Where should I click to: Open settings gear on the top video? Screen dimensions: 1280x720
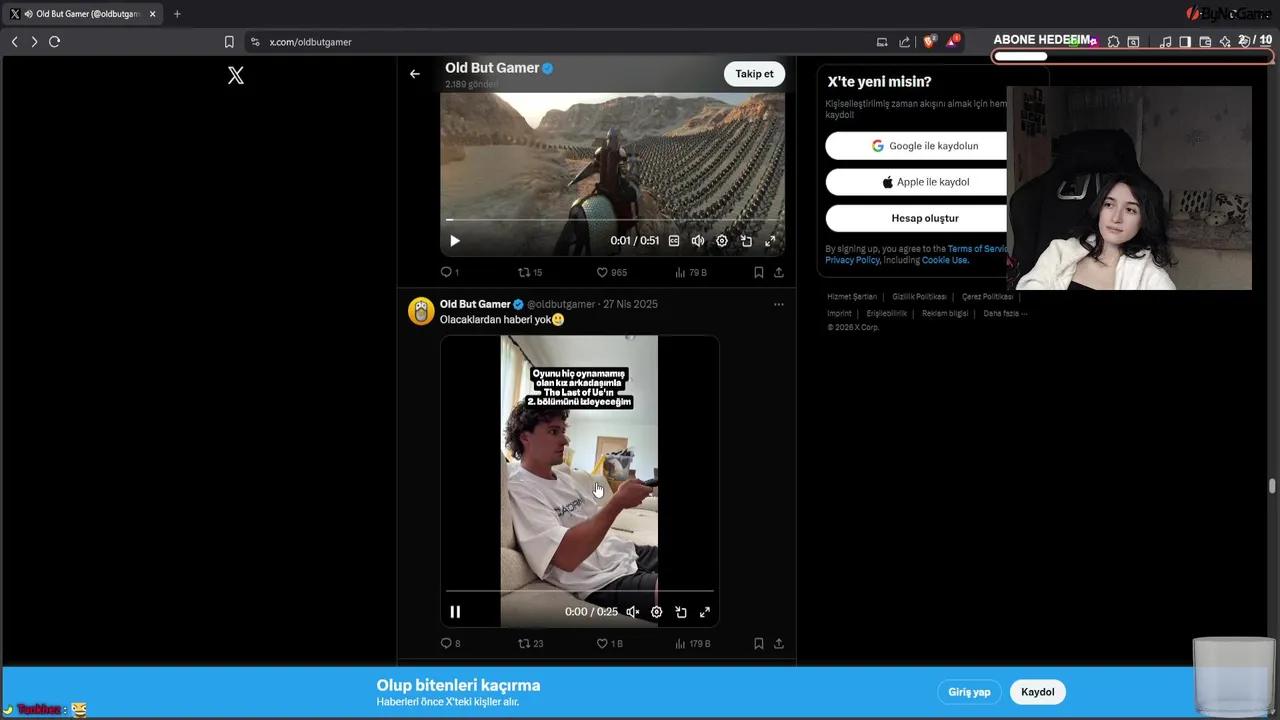tap(722, 241)
